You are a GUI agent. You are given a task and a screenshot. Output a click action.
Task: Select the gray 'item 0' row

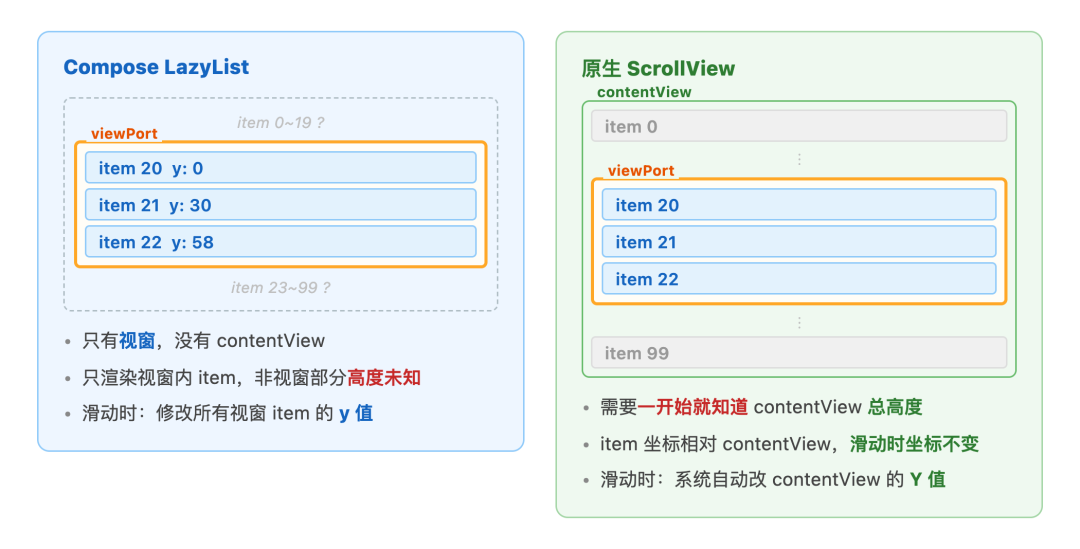tap(799, 126)
